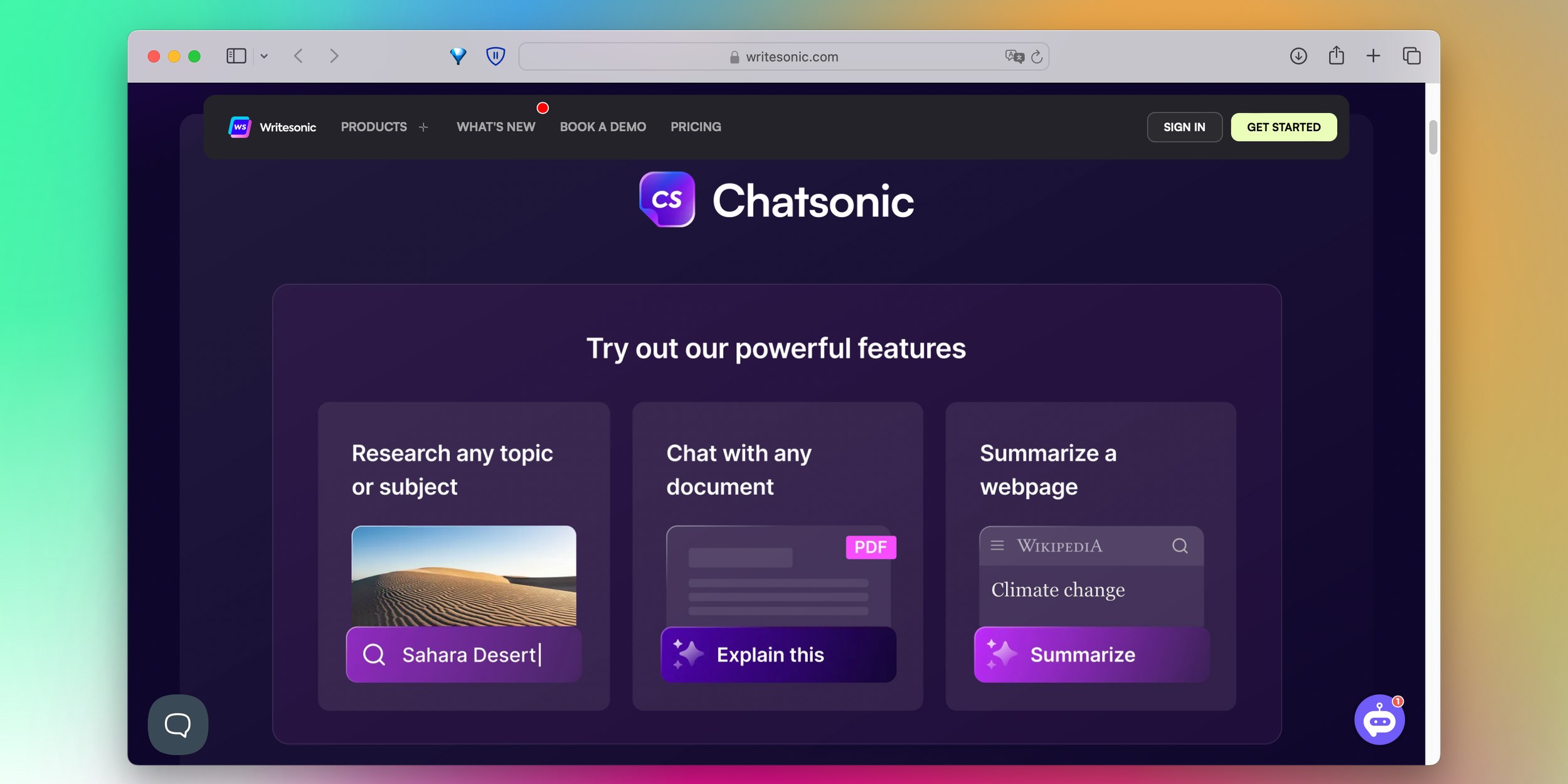The height and width of the screenshot is (784, 1568).
Task: Go back with the left arrow
Action: (x=299, y=56)
